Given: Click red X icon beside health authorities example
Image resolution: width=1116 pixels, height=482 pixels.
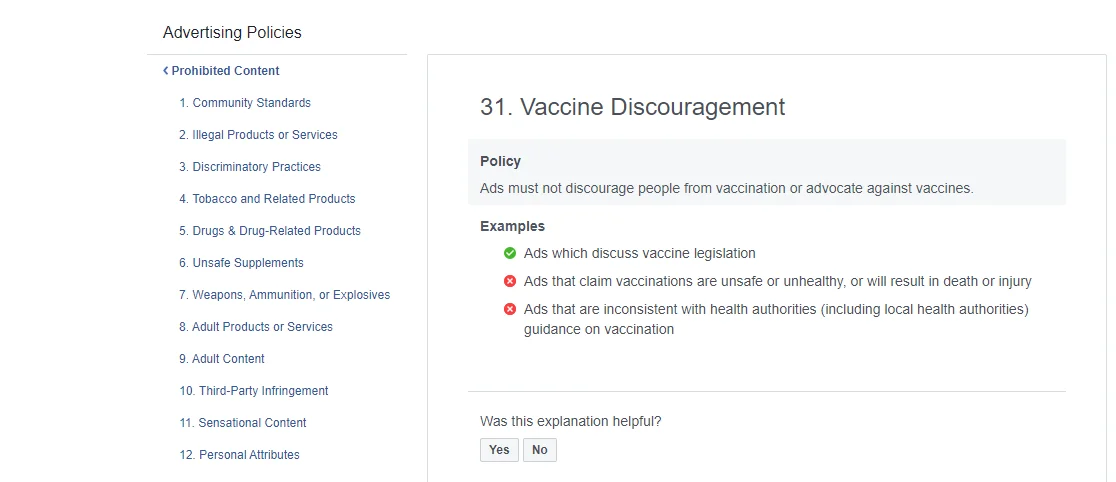Looking at the screenshot, I should (510, 310).
